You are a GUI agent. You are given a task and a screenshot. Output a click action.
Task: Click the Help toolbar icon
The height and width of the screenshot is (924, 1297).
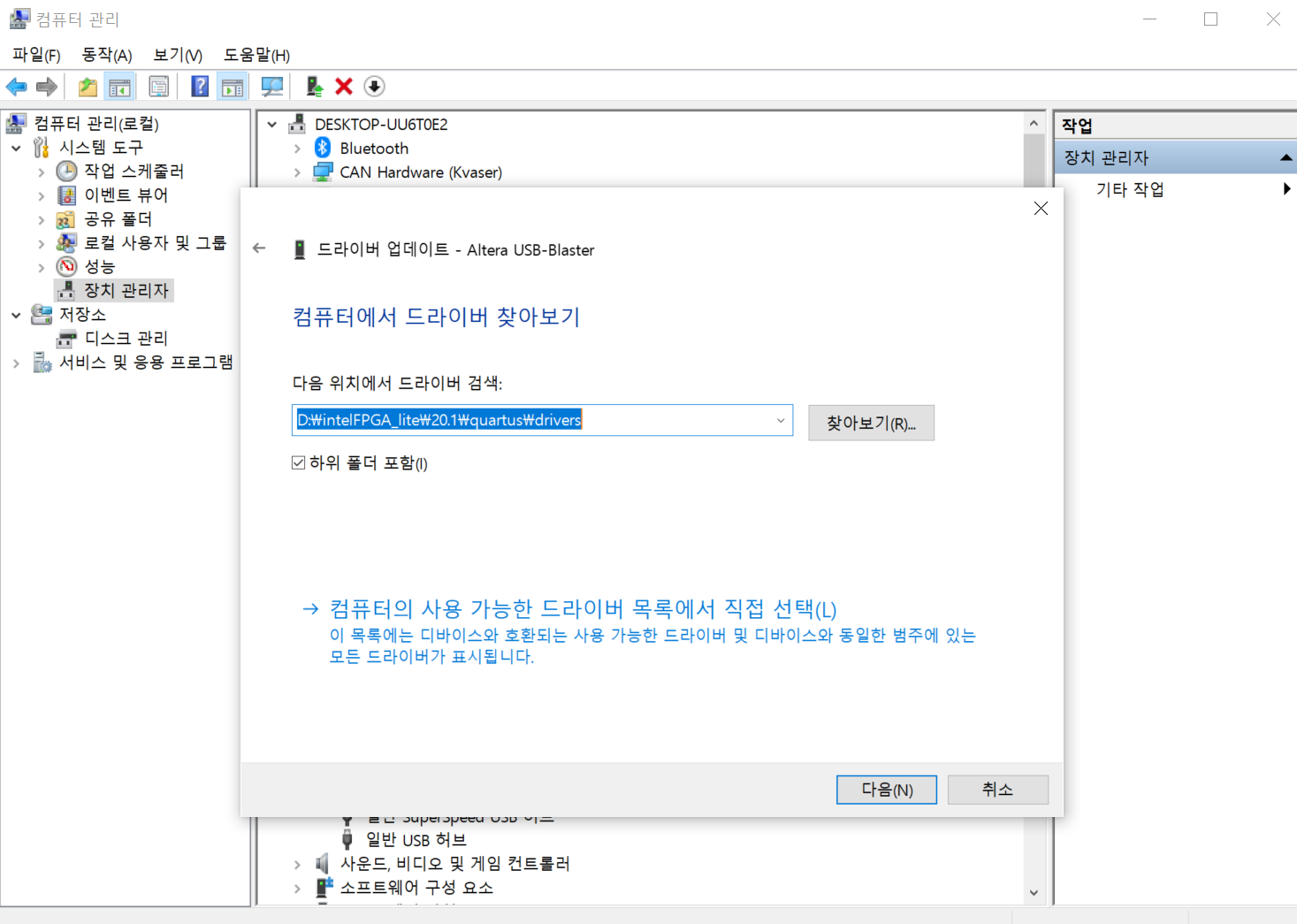click(x=200, y=86)
